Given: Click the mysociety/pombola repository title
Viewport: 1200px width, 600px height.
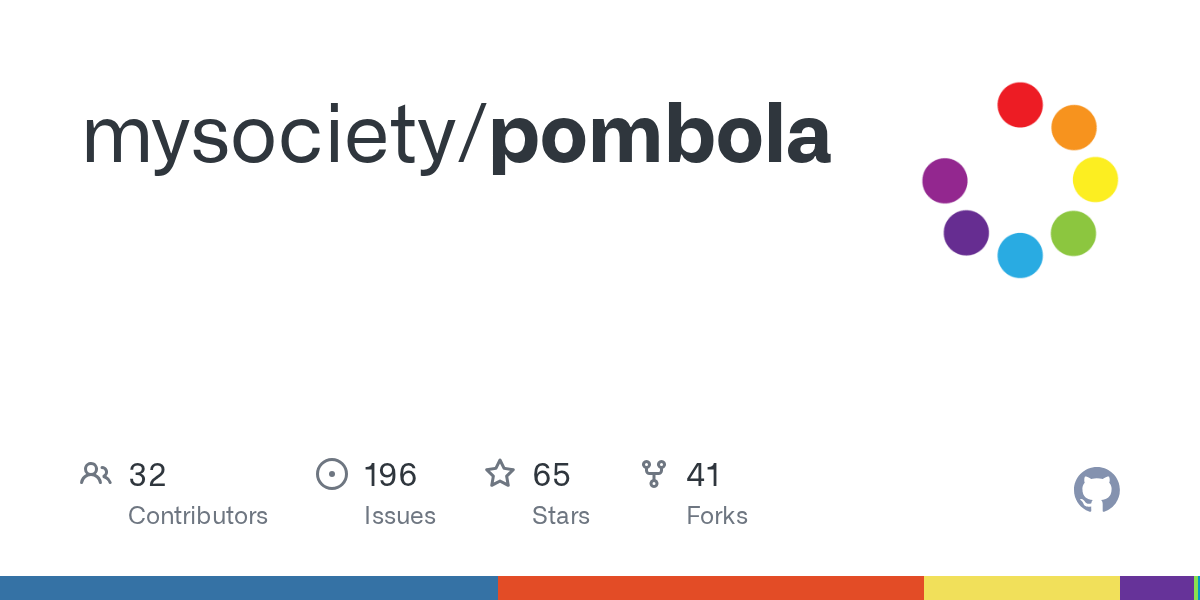Looking at the screenshot, I should 456,137.
